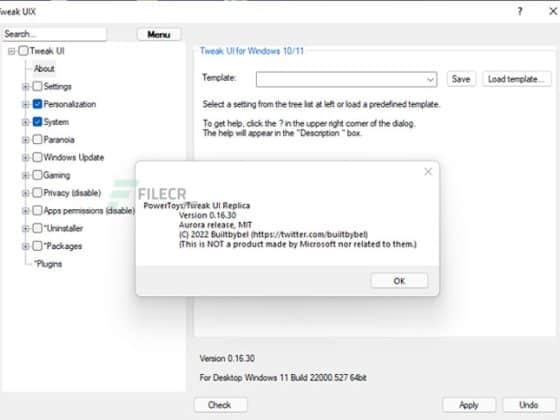Click the Check button

(x=220, y=405)
